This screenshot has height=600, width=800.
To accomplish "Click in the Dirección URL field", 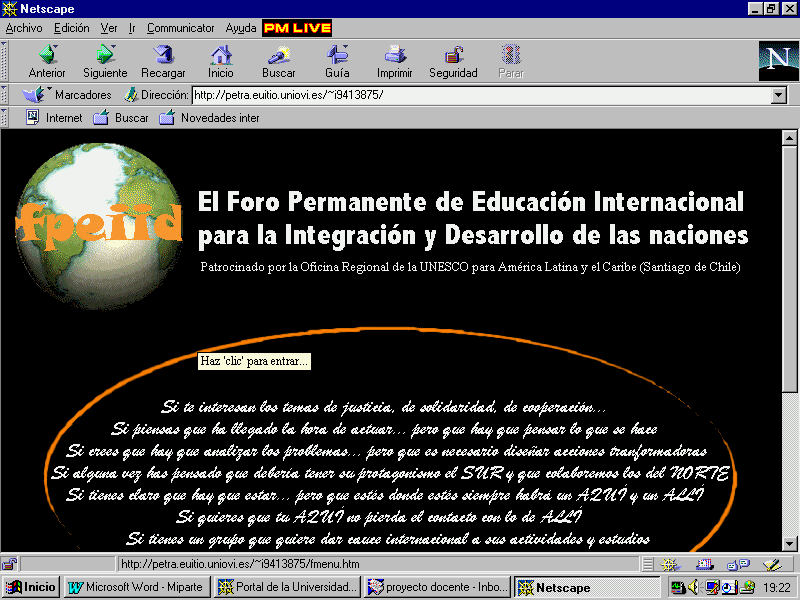I will point(480,95).
